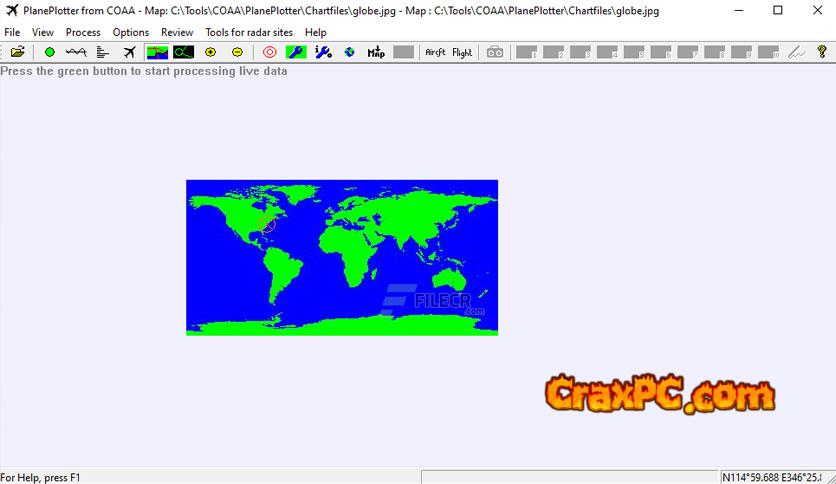Click the yellow question mark help icon
The height and width of the screenshot is (484, 836).
pos(822,52)
